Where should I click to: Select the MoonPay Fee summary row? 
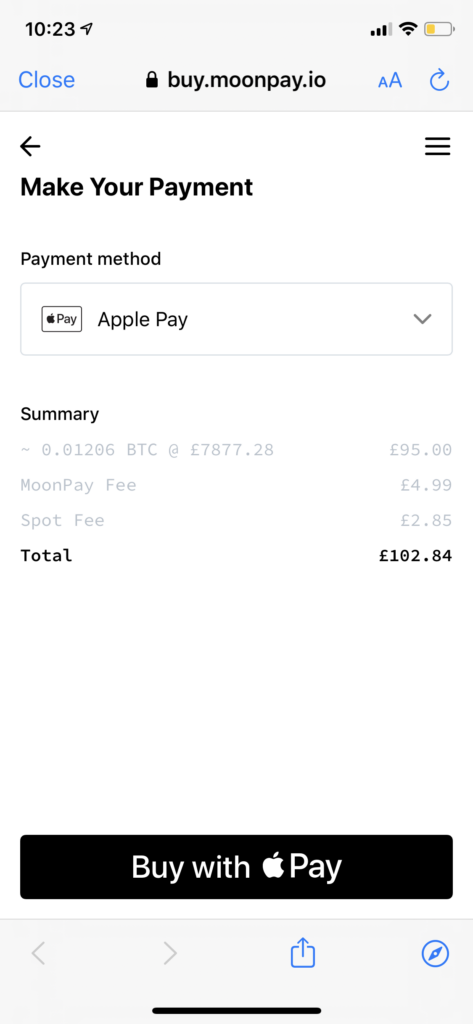click(236, 485)
